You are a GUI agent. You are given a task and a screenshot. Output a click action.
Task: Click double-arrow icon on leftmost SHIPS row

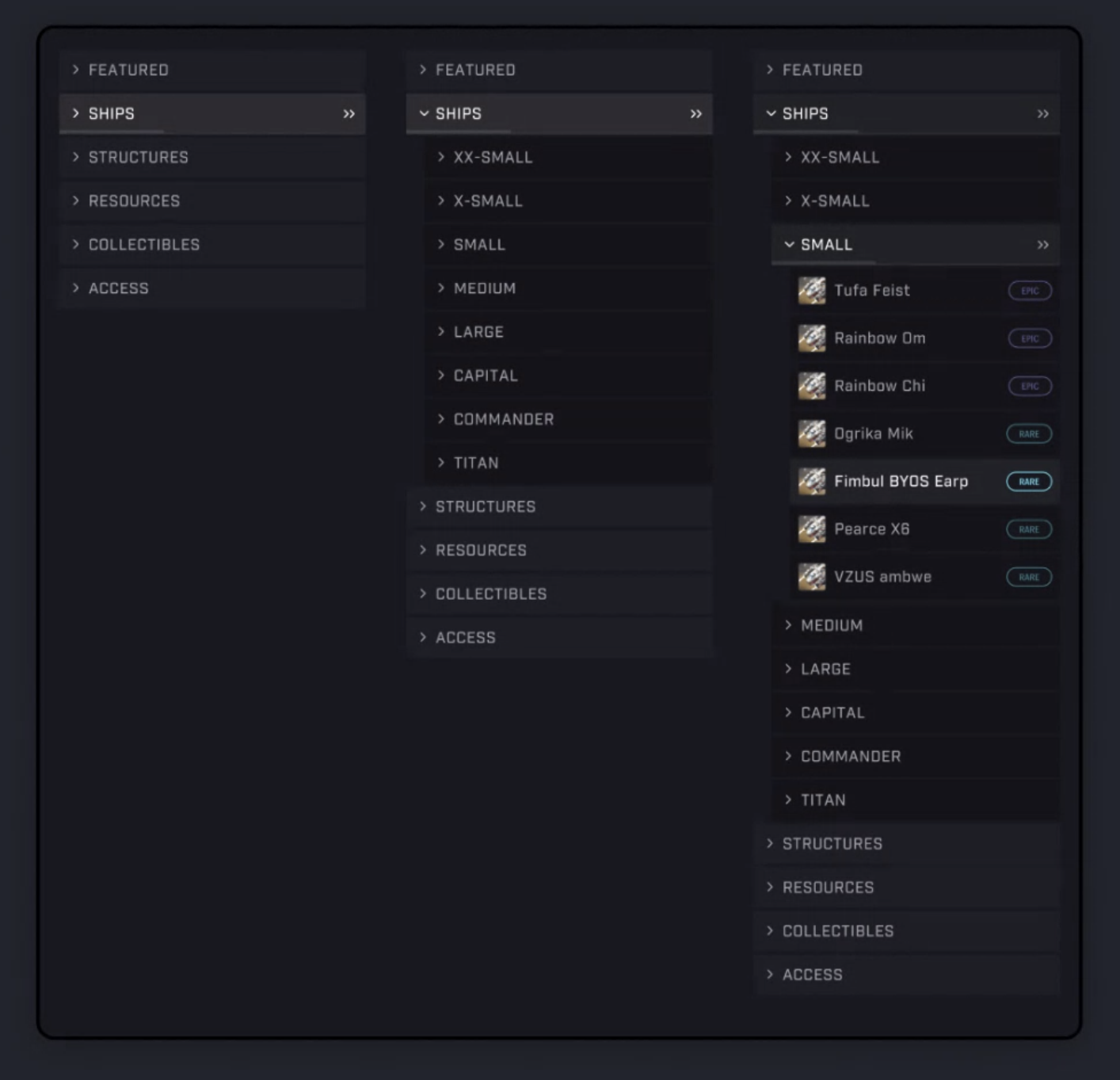coord(349,114)
